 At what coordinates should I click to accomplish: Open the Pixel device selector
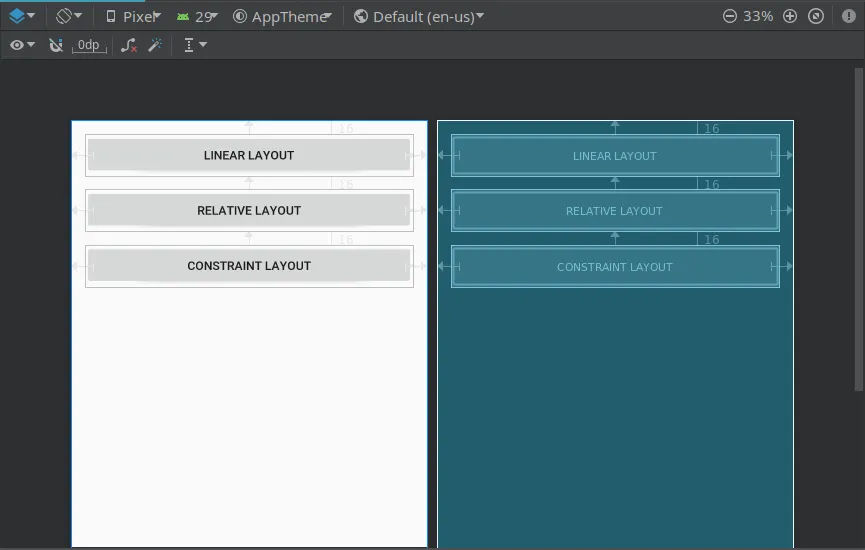click(x=133, y=17)
